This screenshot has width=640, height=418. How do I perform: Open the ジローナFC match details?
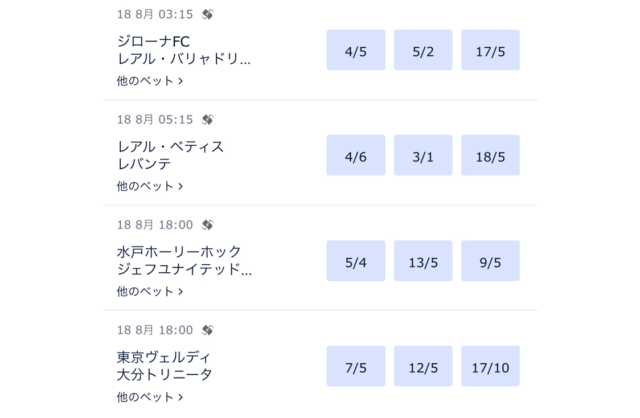click(153, 41)
